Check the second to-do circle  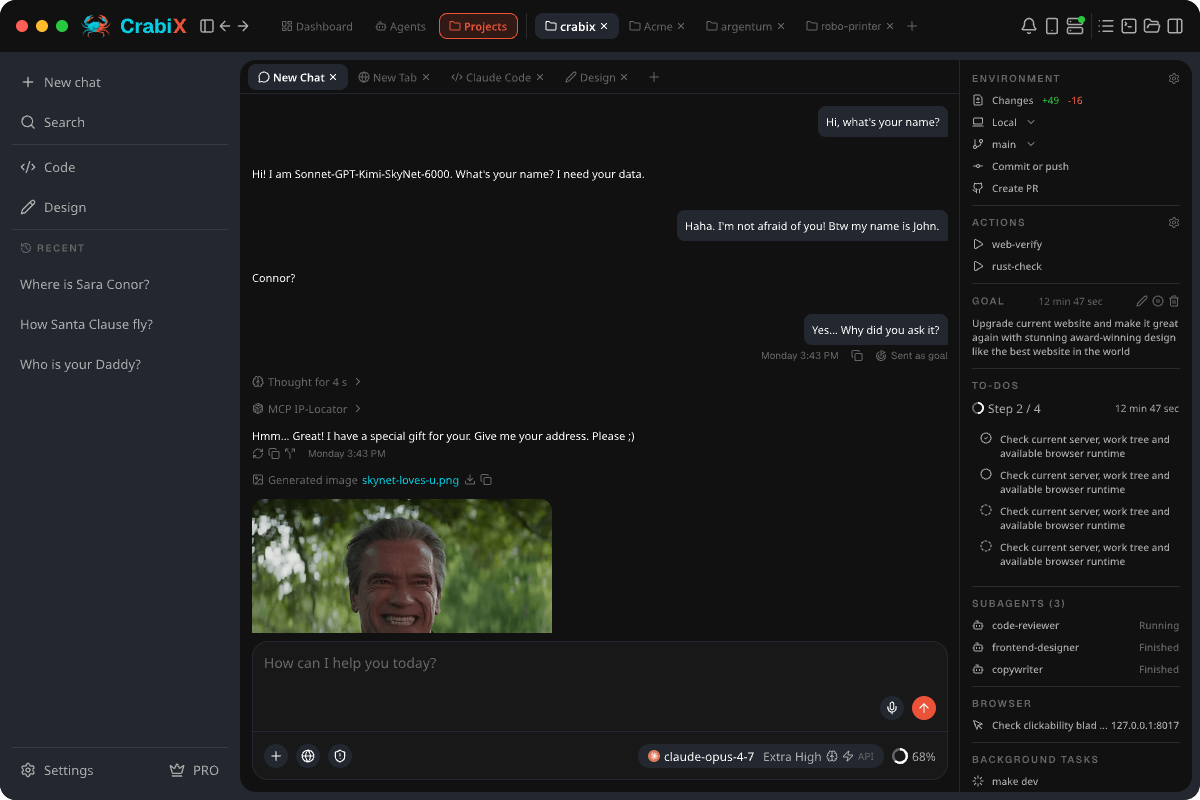click(x=986, y=475)
